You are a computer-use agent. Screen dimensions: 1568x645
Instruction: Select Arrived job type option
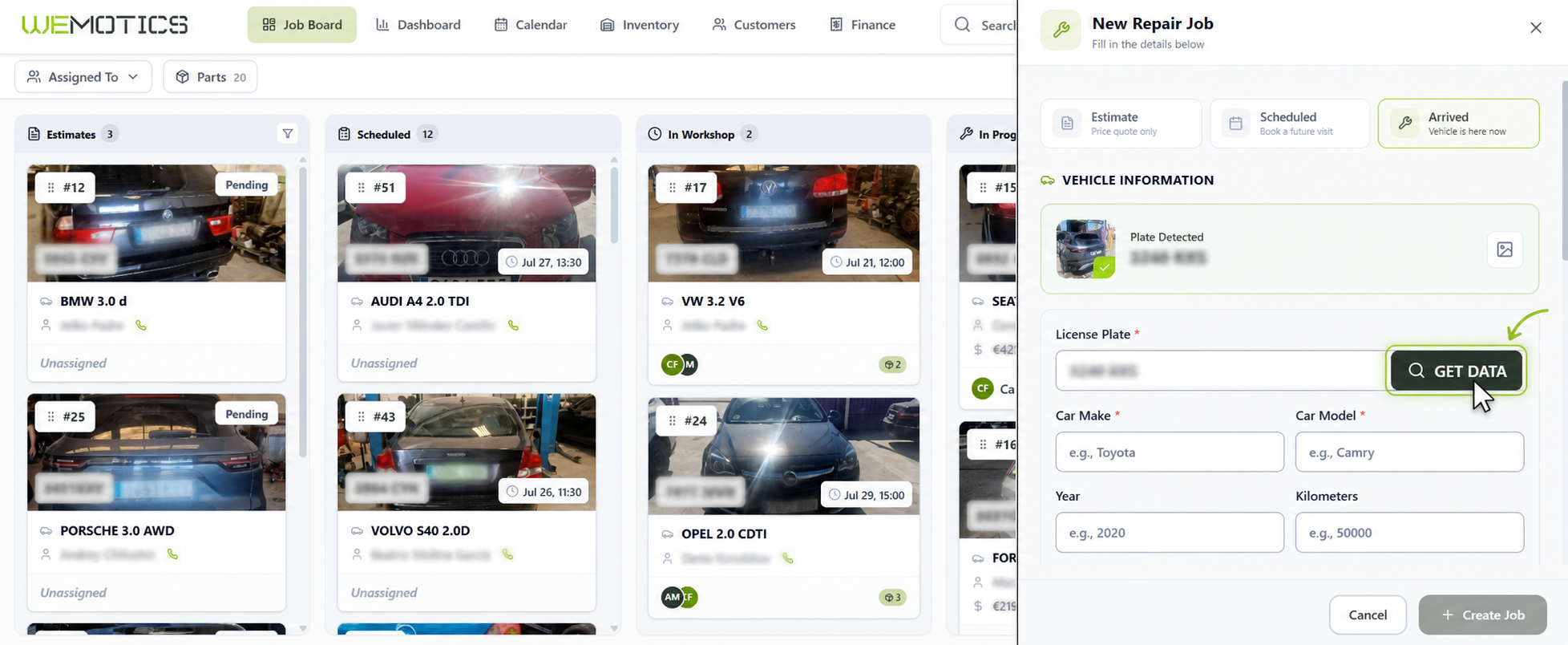[1458, 124]
